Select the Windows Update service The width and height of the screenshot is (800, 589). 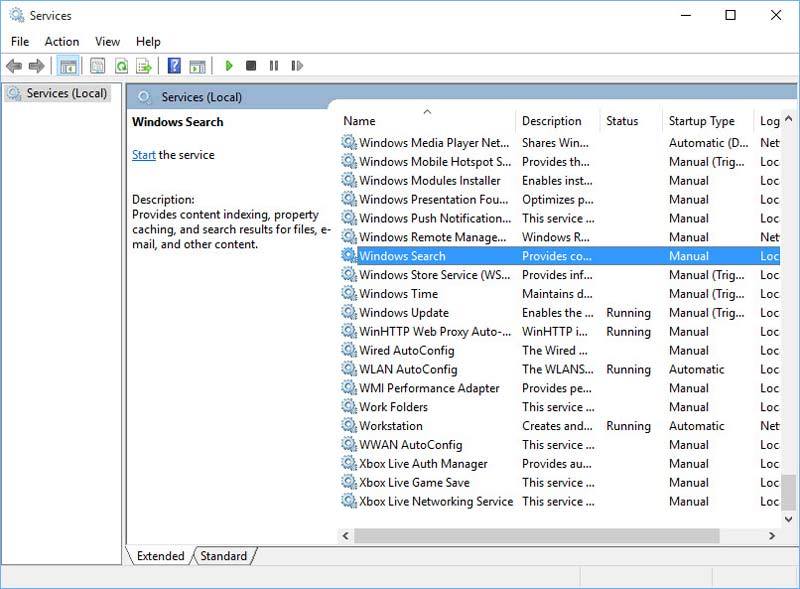coord(410,312)
